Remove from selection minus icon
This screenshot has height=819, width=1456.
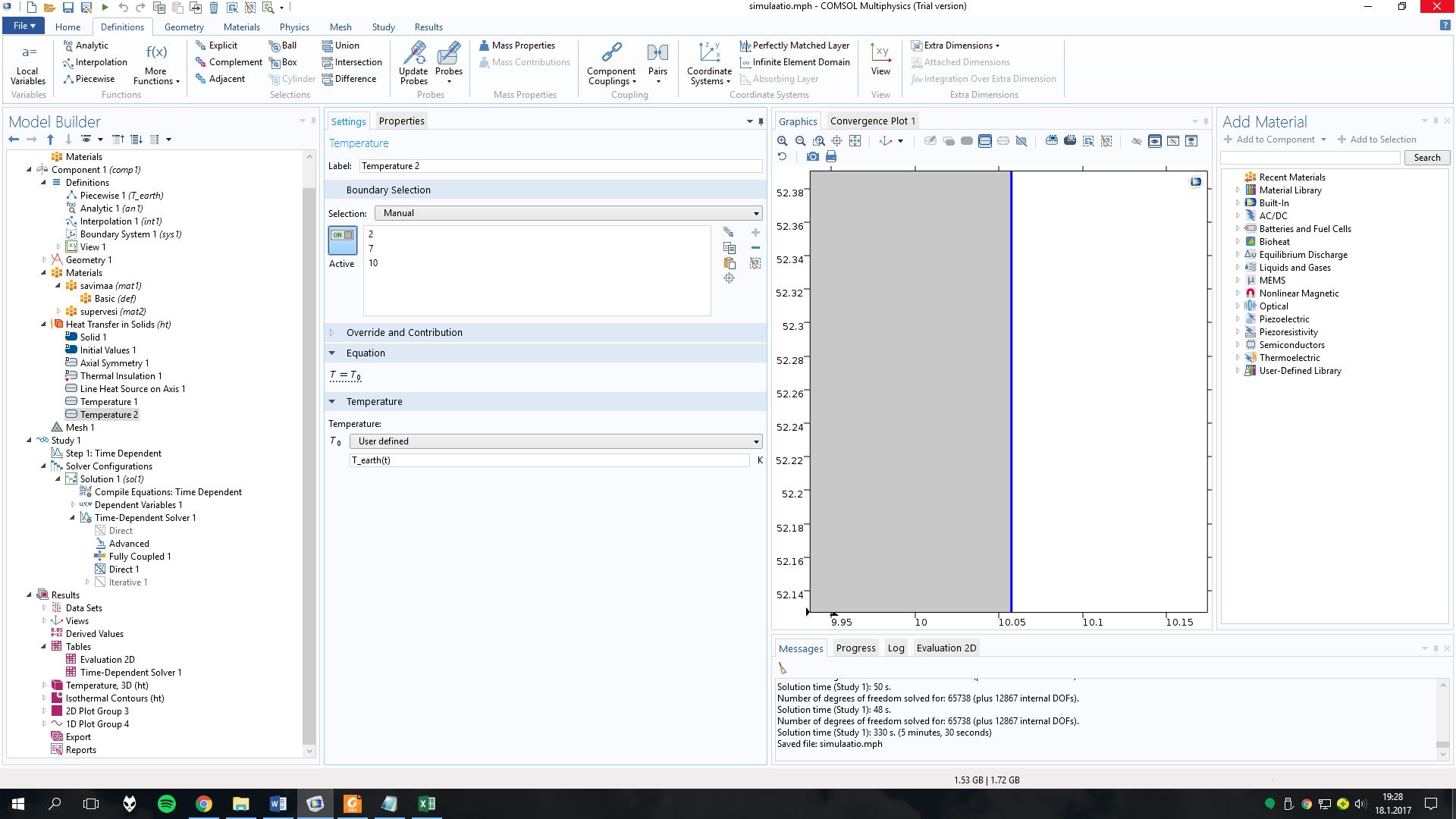pos(755,248)
